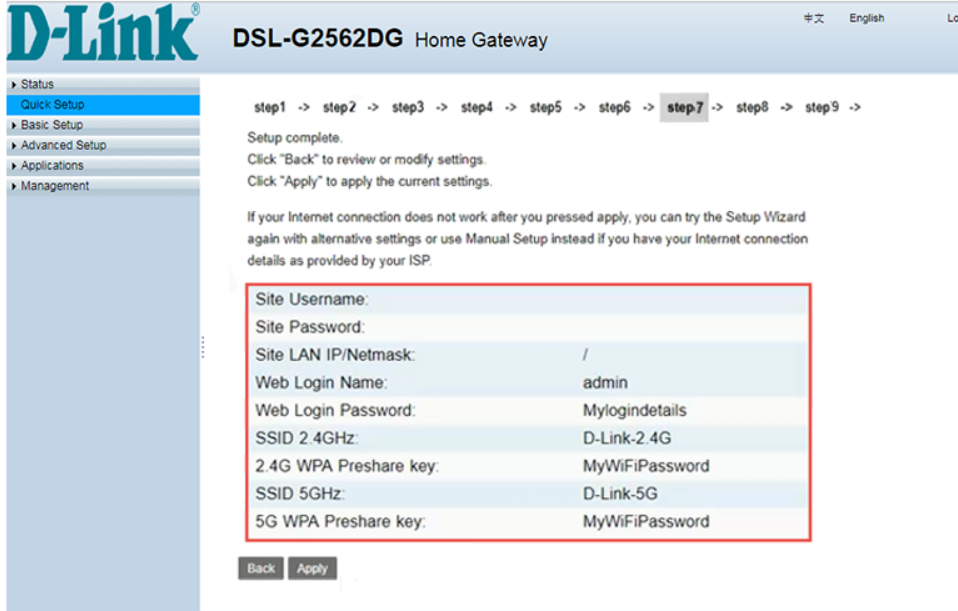The image size is (958, 611).
Task: Go to step2 of wizard
Action: pyautogui.click(x=338, y=108)
